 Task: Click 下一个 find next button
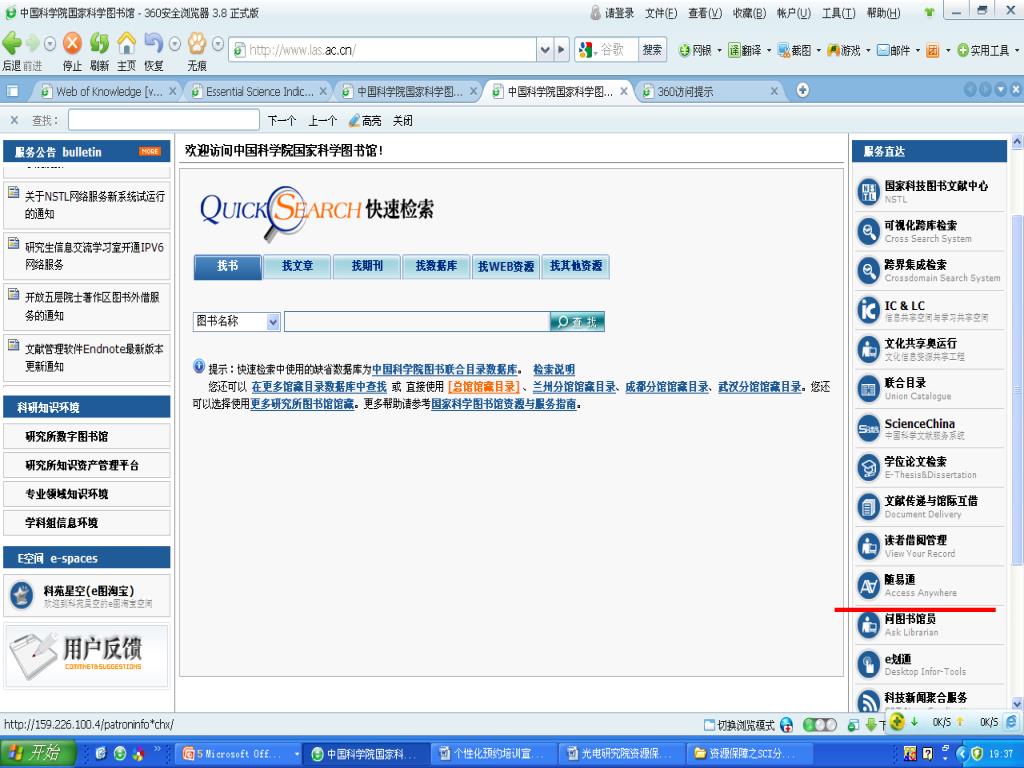pyautogui.click(x=281, y=120)
